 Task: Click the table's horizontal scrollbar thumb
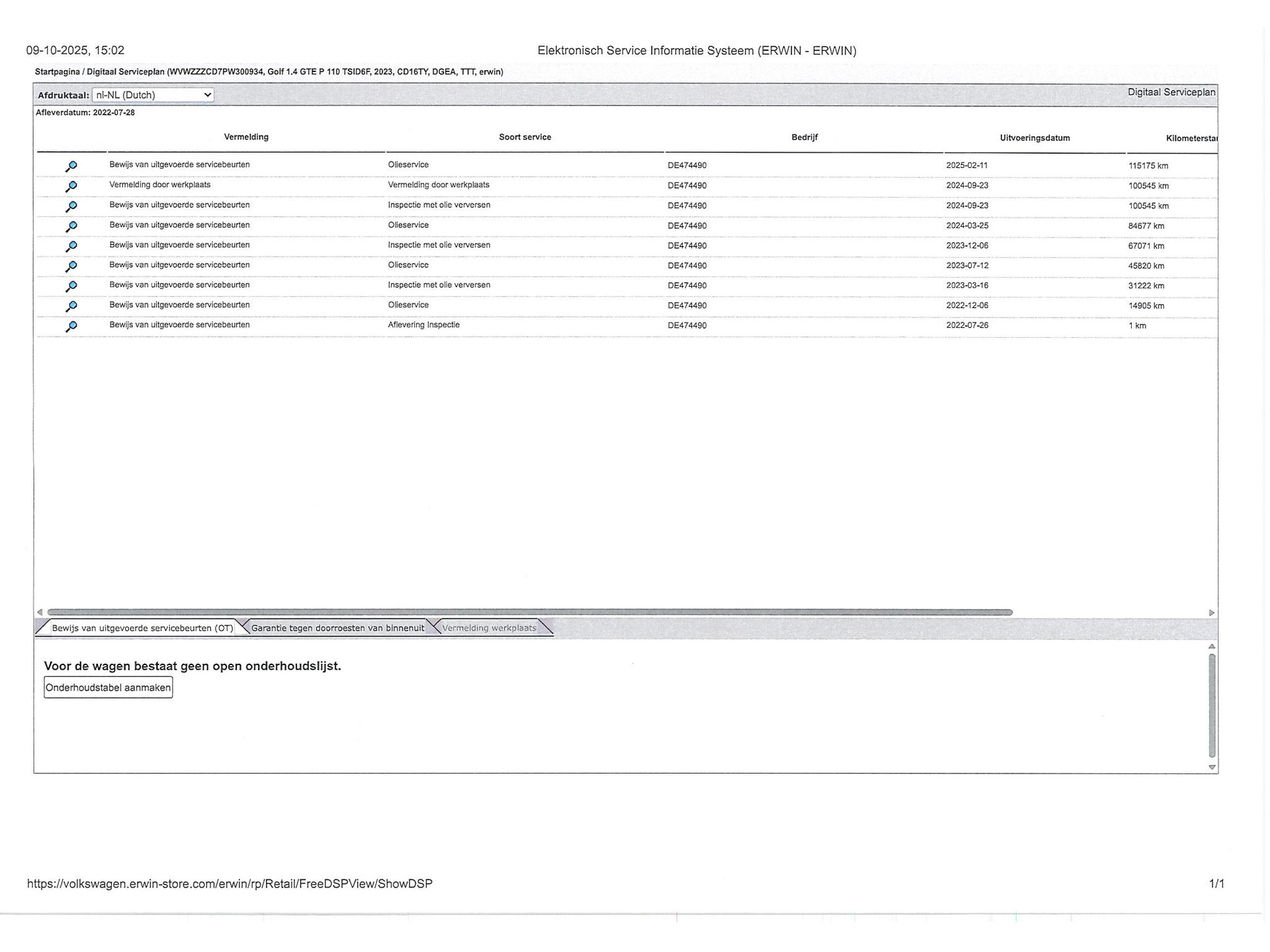(x=529, y=613)
